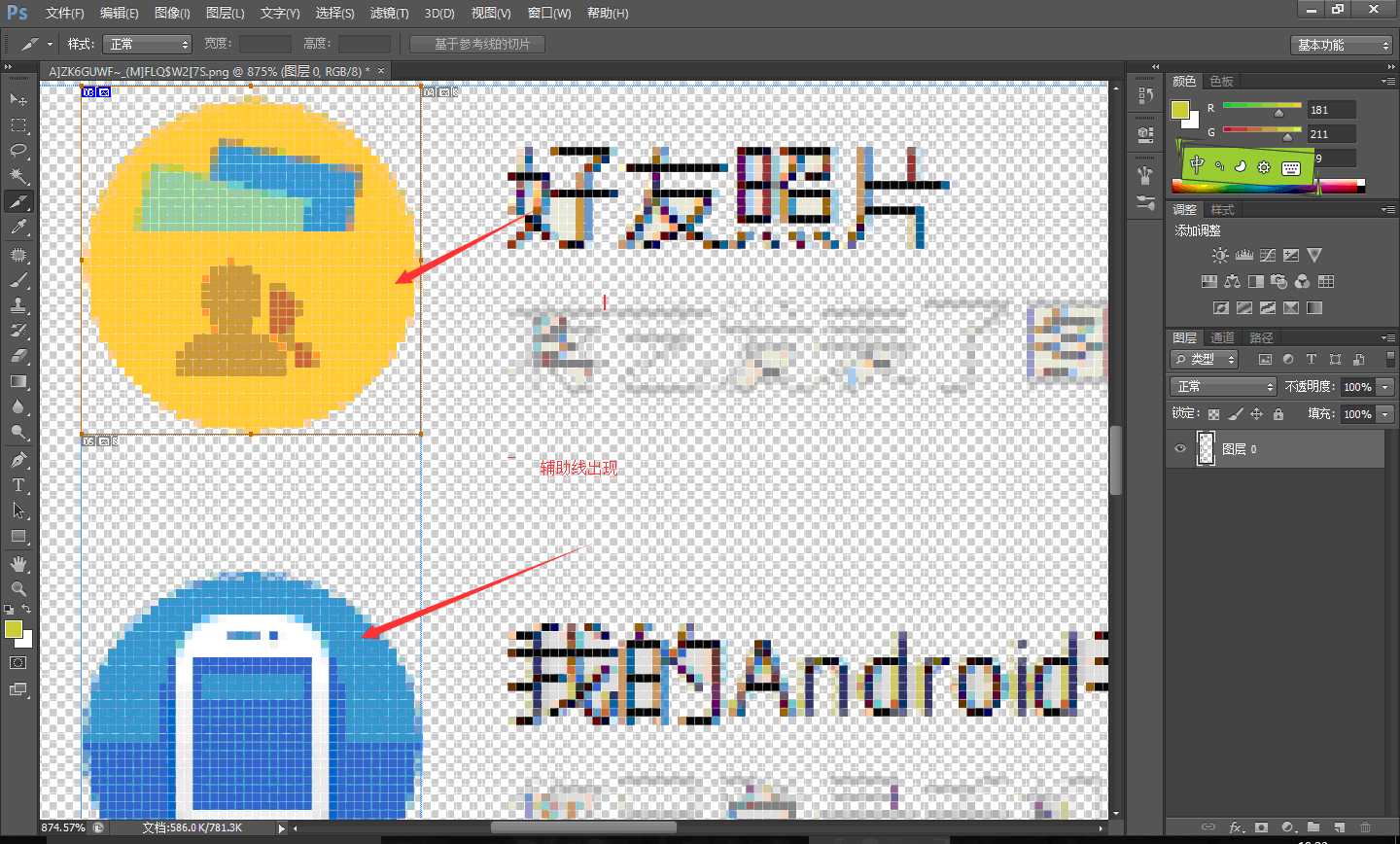Open the layer filter 类型 dropdown
This screenshot has height=844, width=1400.
tap(1204, 359)
